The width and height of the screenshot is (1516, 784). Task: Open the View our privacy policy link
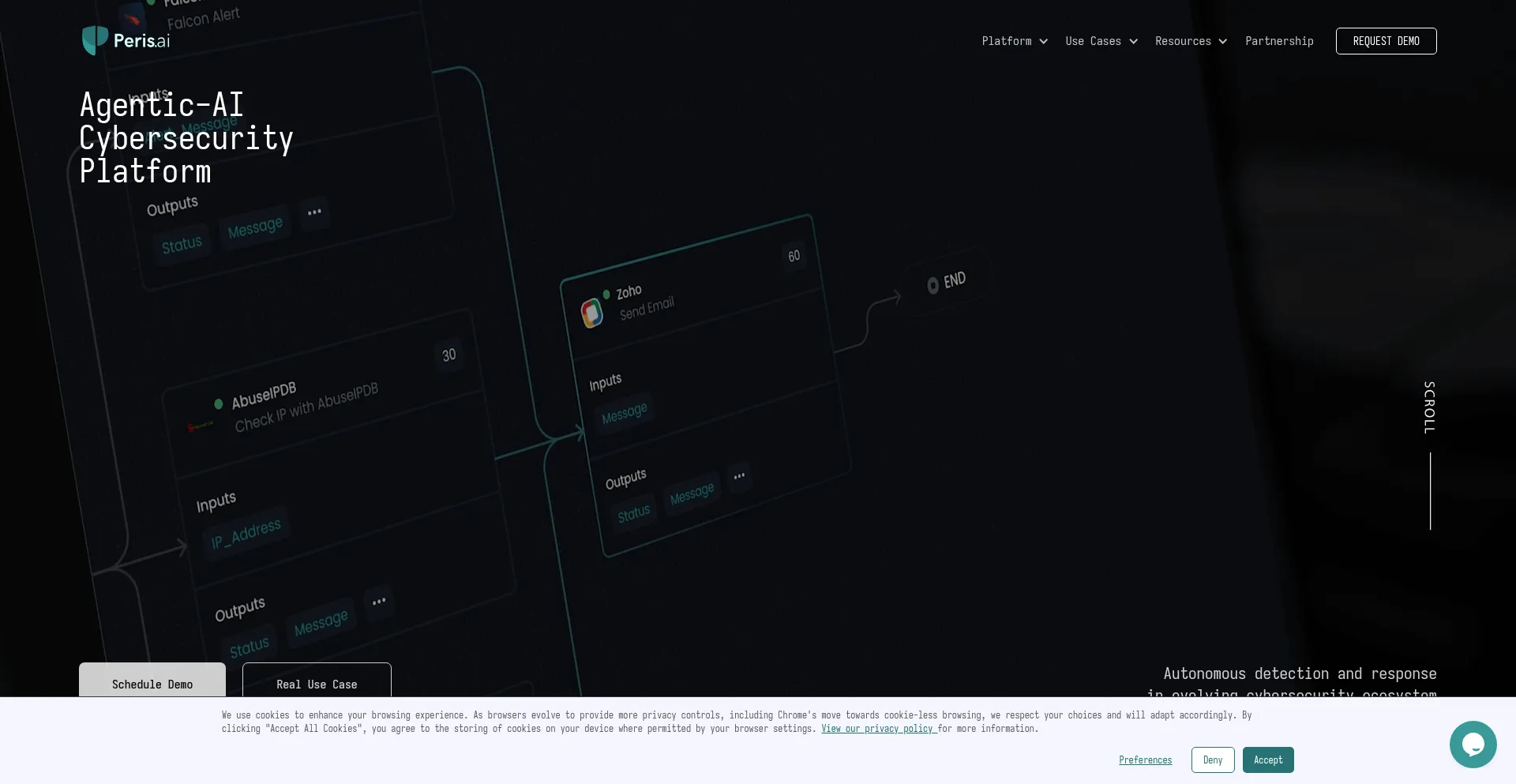coord(878,729)
